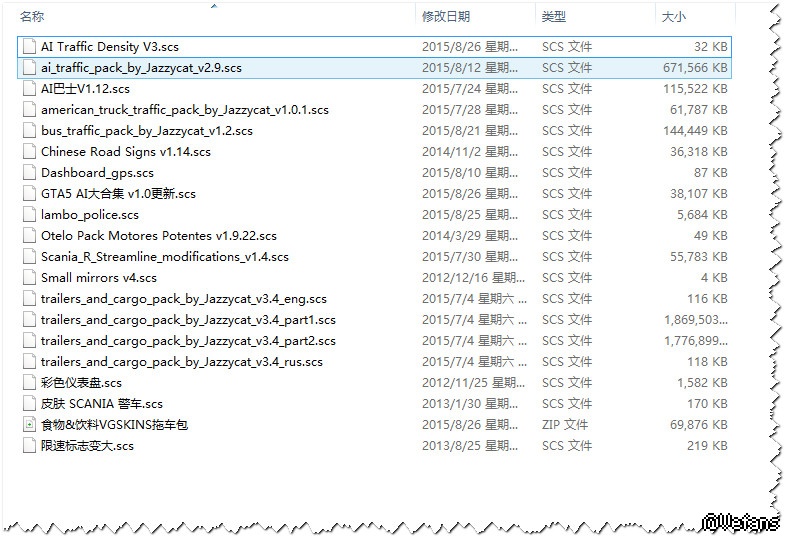
Task: Click the file icon of Dashboard_gps.scs
Action: (x=29, y=173)
